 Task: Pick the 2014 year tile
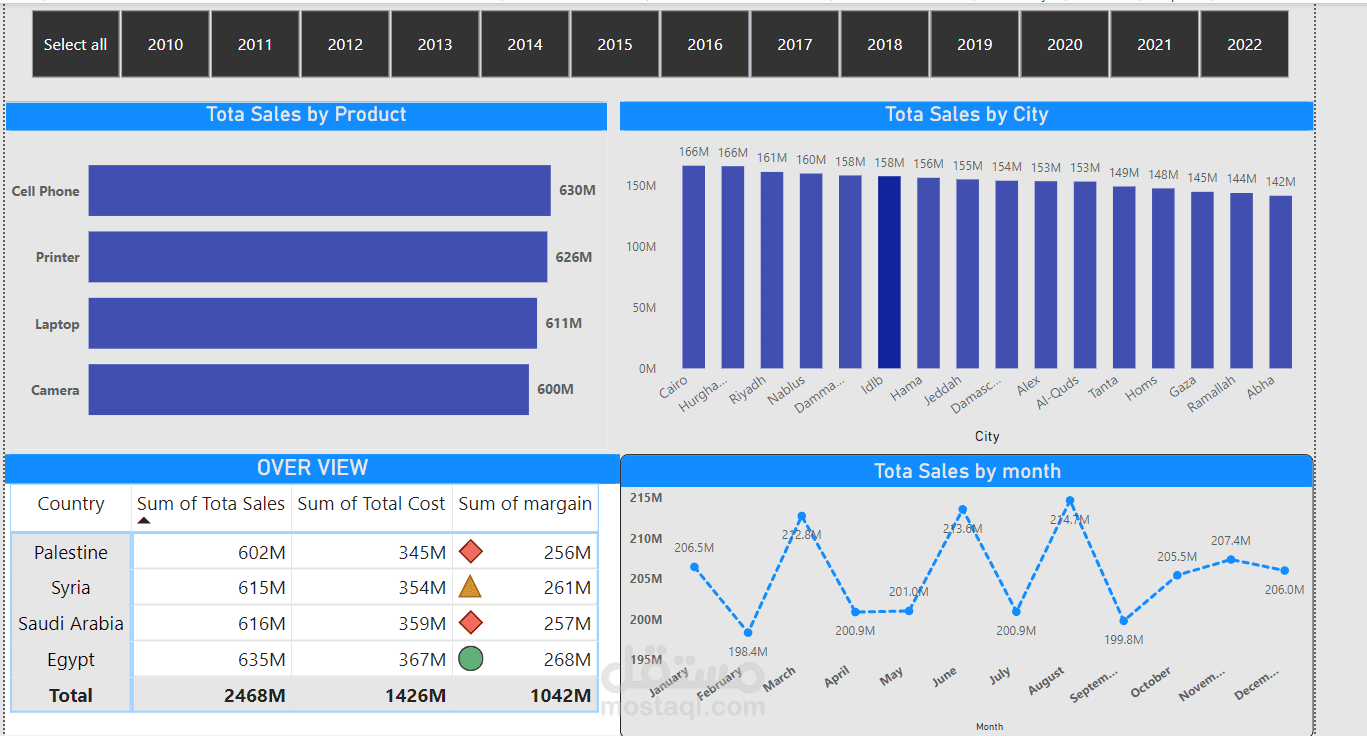(525, 44)
